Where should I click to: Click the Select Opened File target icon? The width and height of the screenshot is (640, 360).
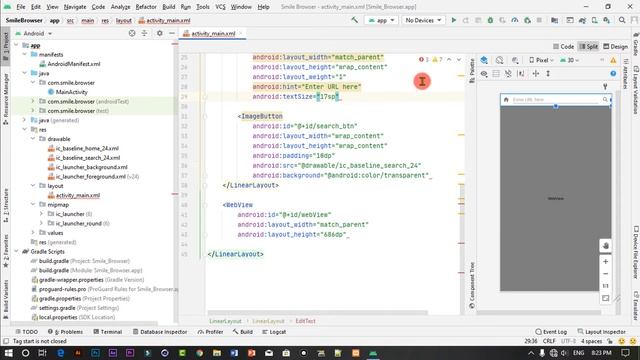[132, 33]
